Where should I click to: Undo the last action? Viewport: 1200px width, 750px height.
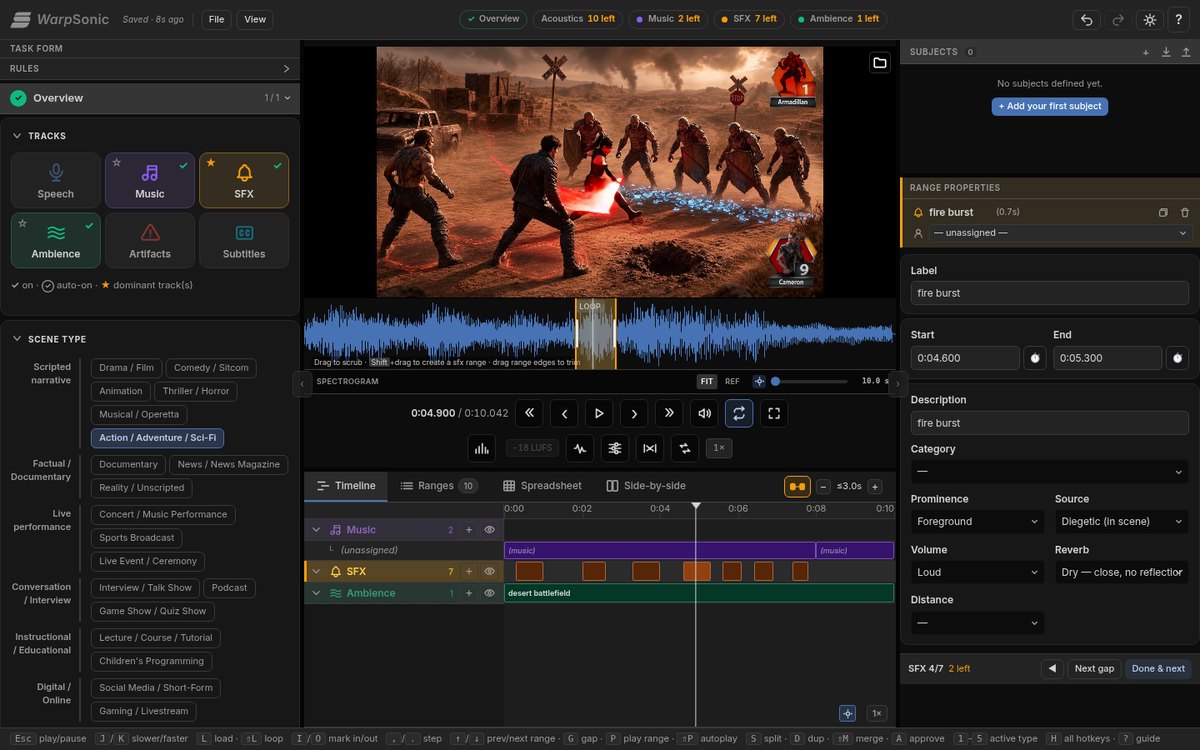coord(1086,19)
